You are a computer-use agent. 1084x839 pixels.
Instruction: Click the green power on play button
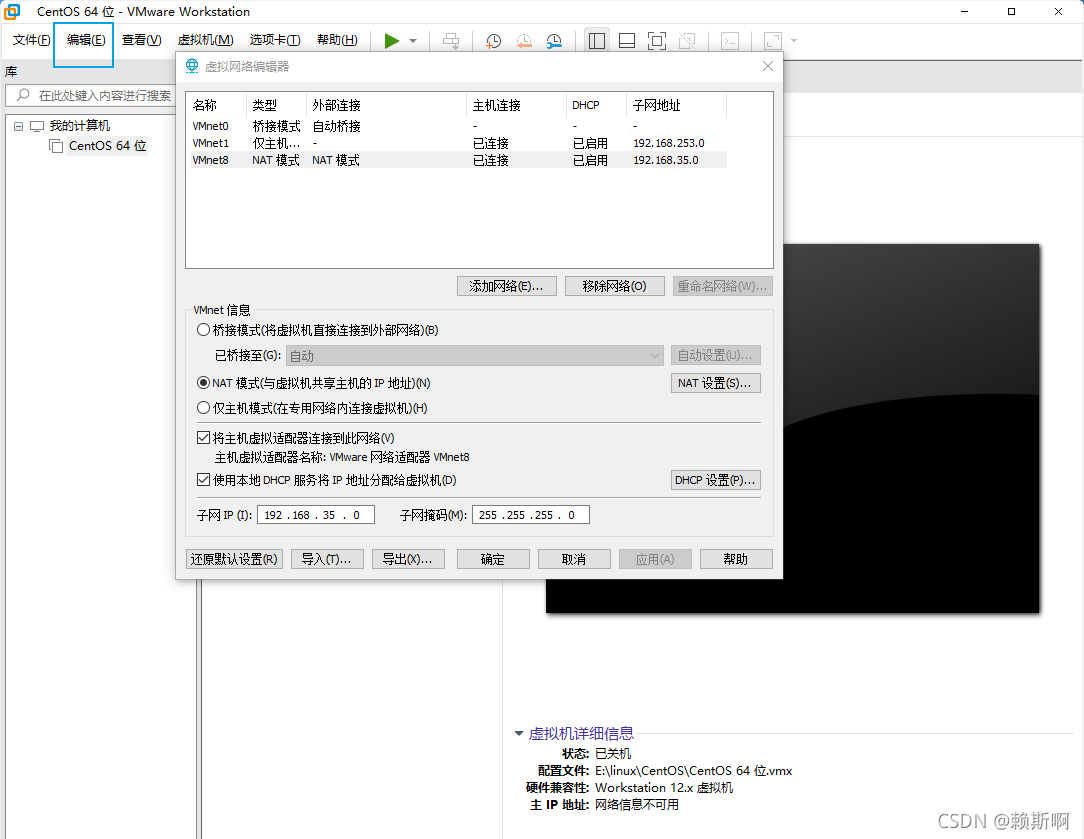[x=391, y=41]
